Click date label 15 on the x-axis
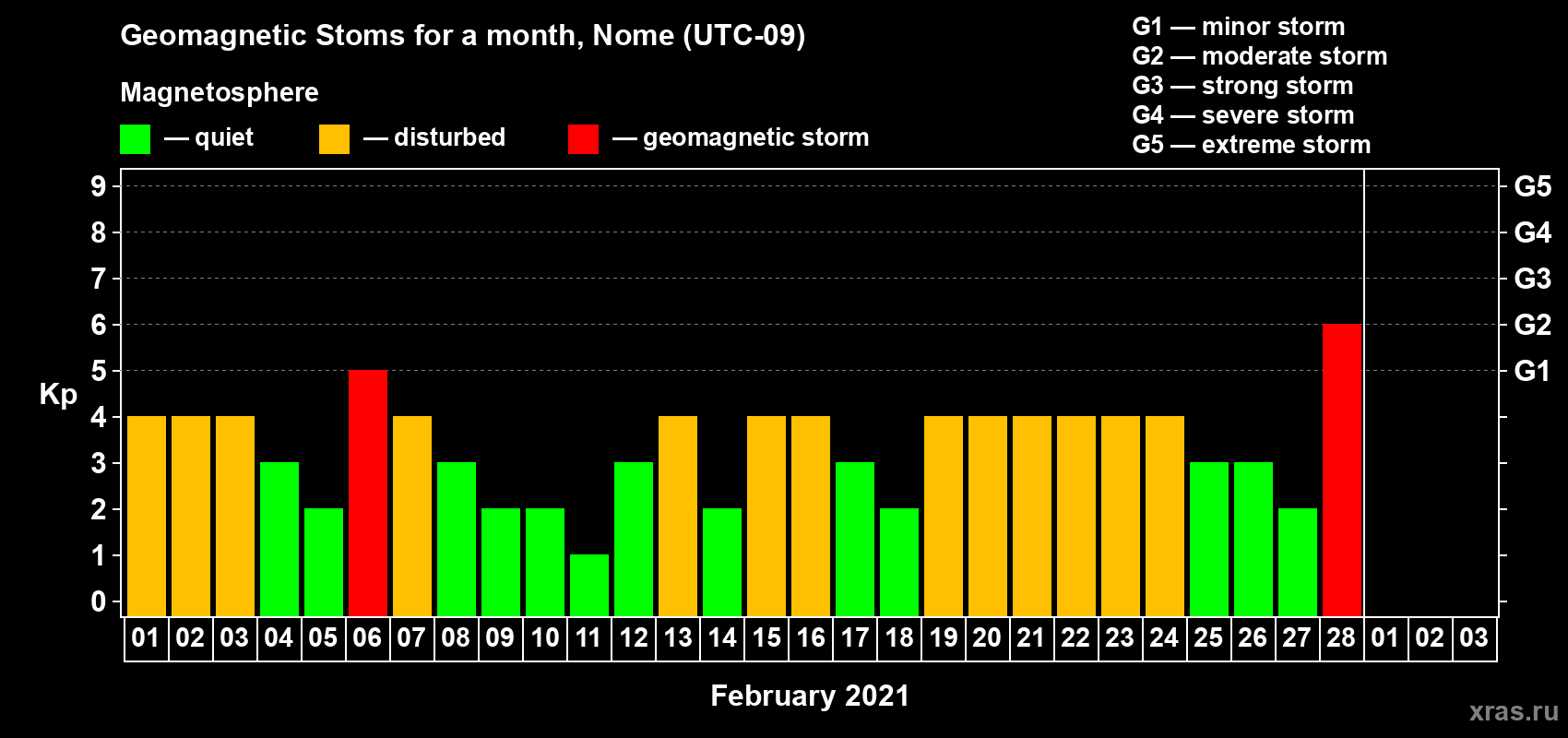Image resolution: width=1568 pixels, height=738 pixels. [766, 637]
